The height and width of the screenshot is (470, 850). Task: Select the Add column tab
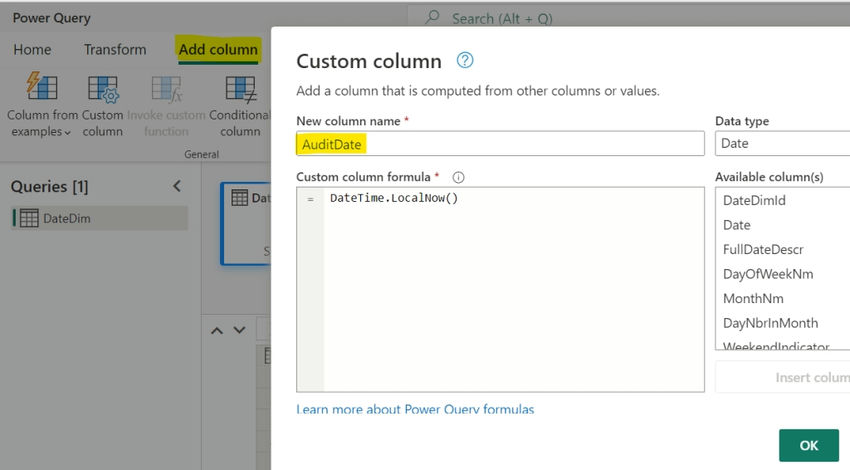[x=218, y=49]
